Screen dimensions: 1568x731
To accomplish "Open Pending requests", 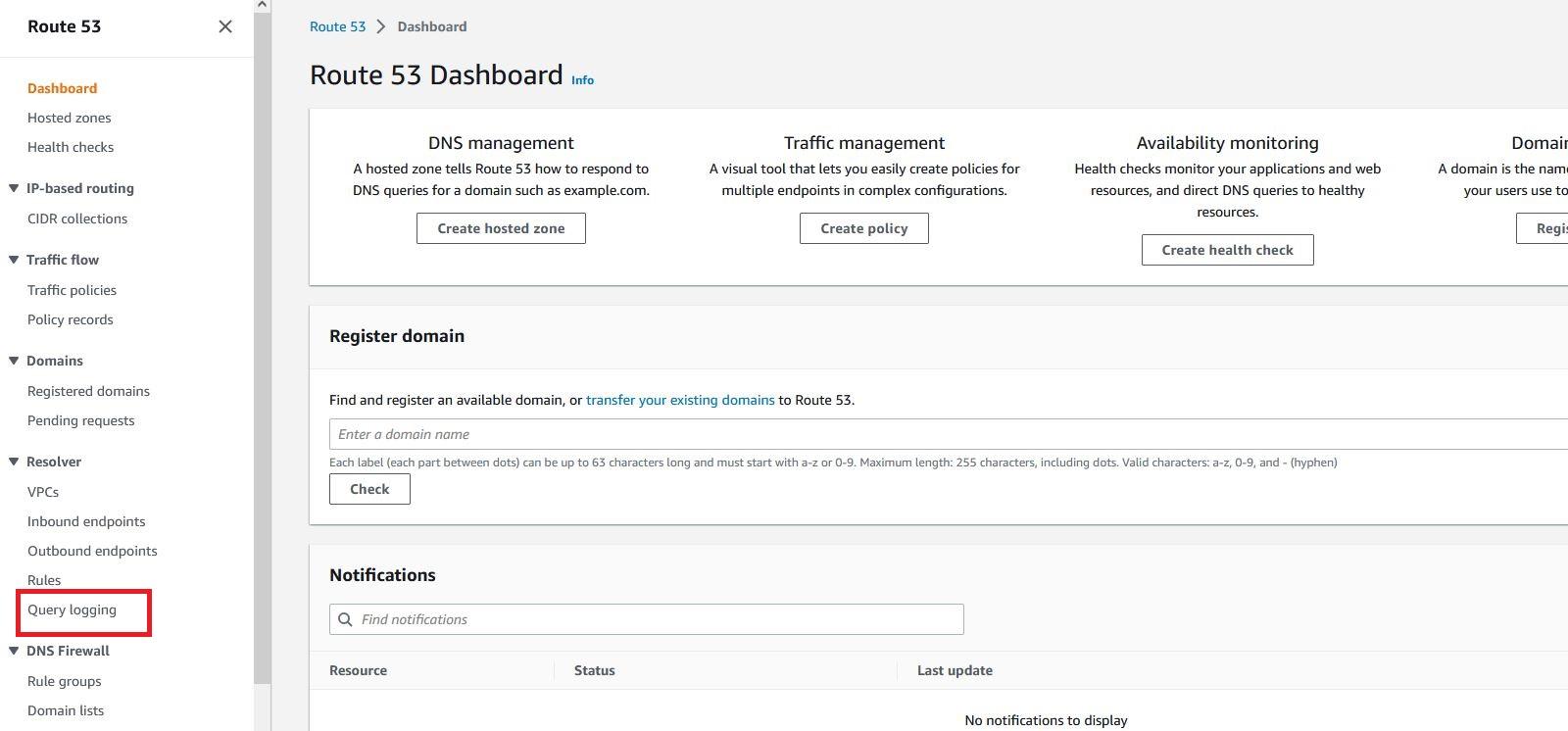I will click(81, 420).
